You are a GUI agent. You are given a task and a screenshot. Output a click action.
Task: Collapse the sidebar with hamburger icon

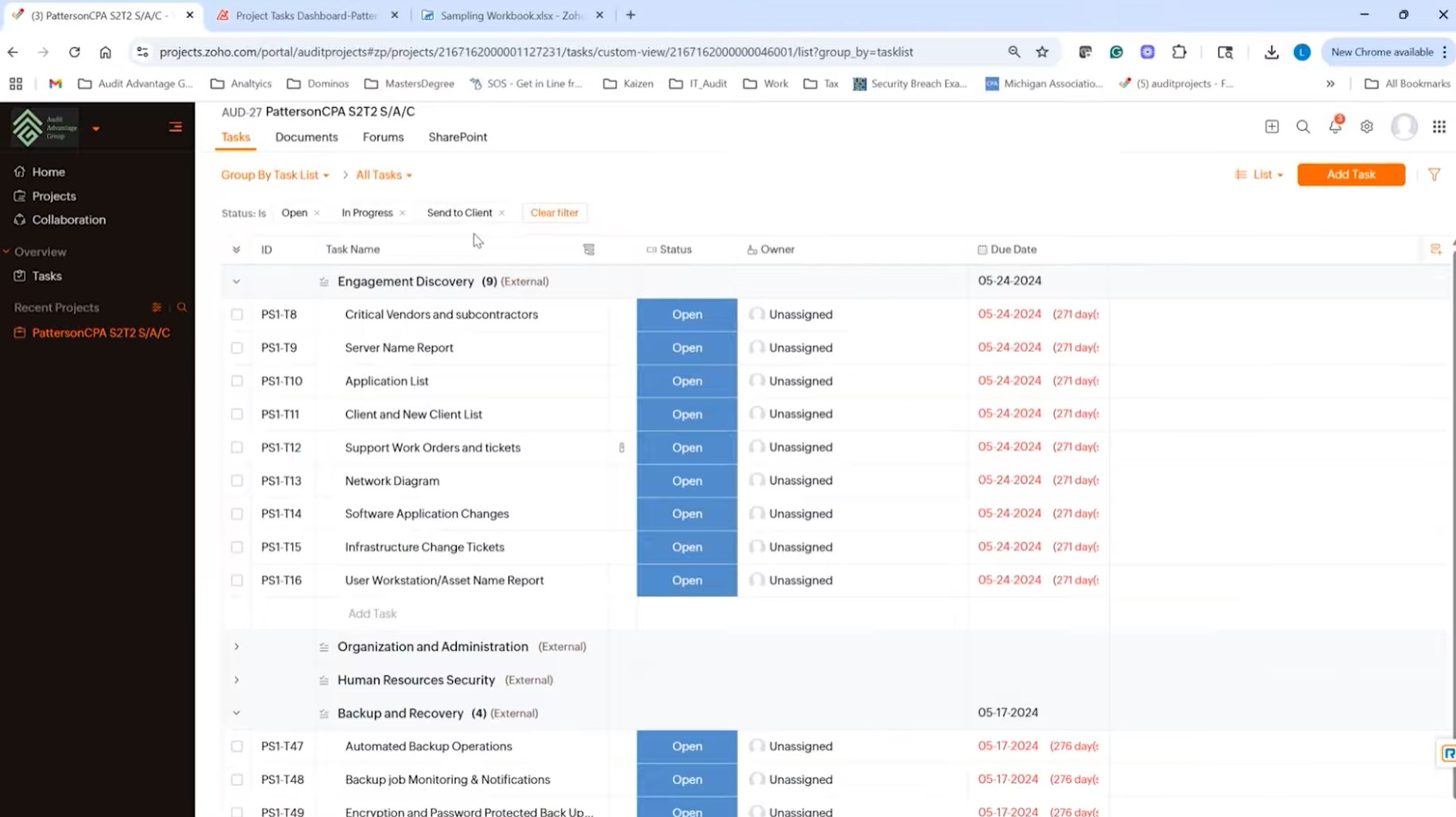(x=176, y=127)
